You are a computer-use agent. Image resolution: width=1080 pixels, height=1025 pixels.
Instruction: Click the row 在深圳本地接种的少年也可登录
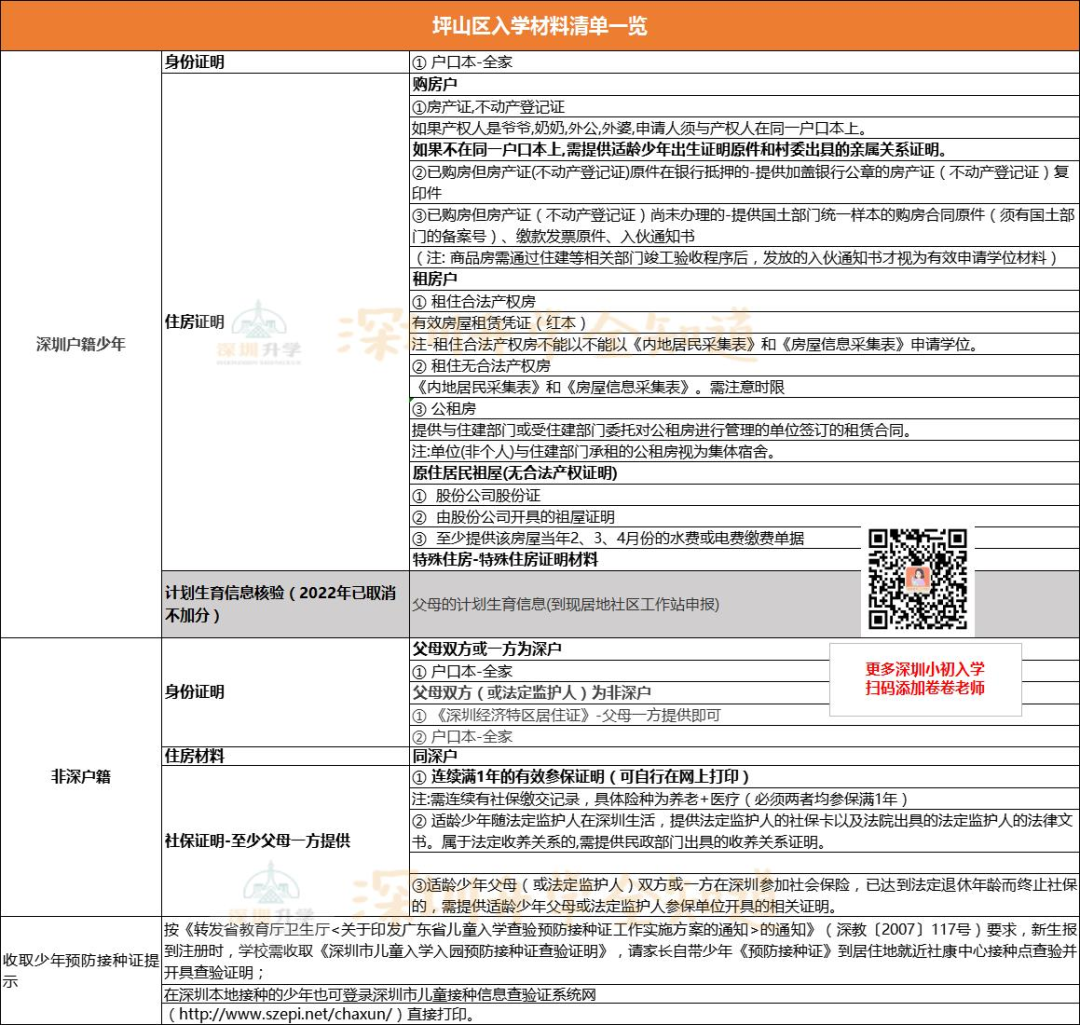(x=620, y=995)
